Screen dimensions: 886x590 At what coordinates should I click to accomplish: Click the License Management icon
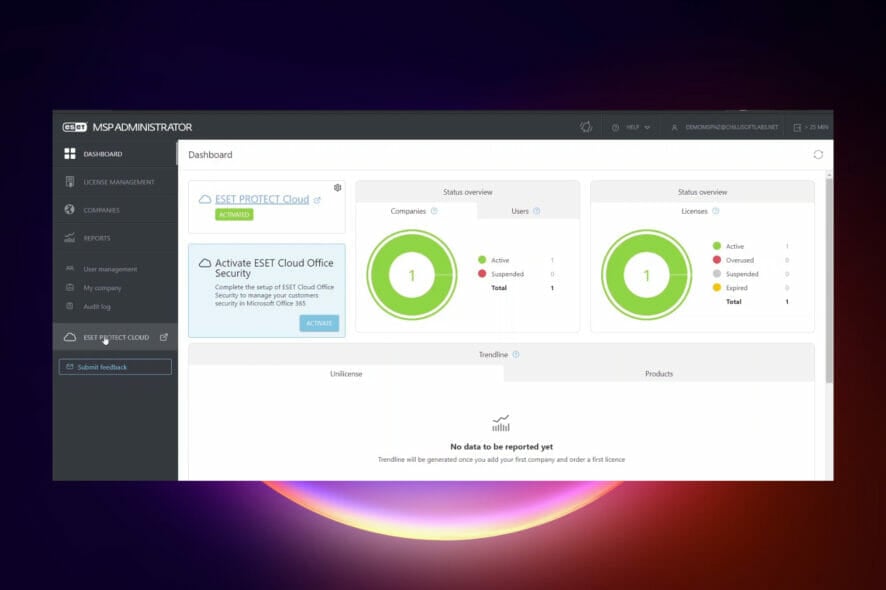(x=70, y=181)
